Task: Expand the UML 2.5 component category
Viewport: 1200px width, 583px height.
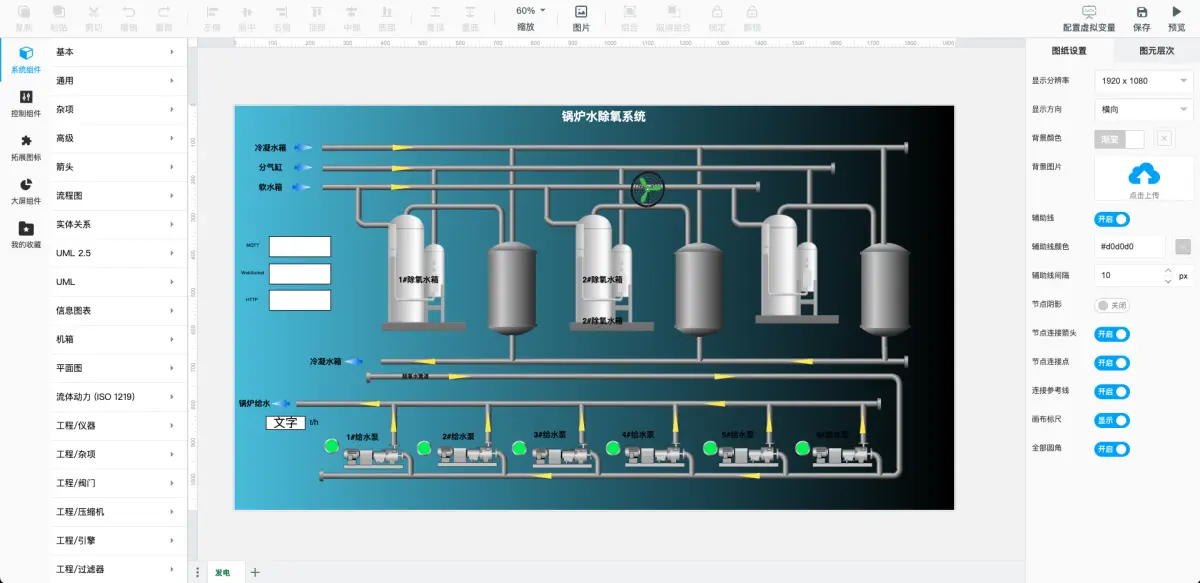Action: (116, 253)
